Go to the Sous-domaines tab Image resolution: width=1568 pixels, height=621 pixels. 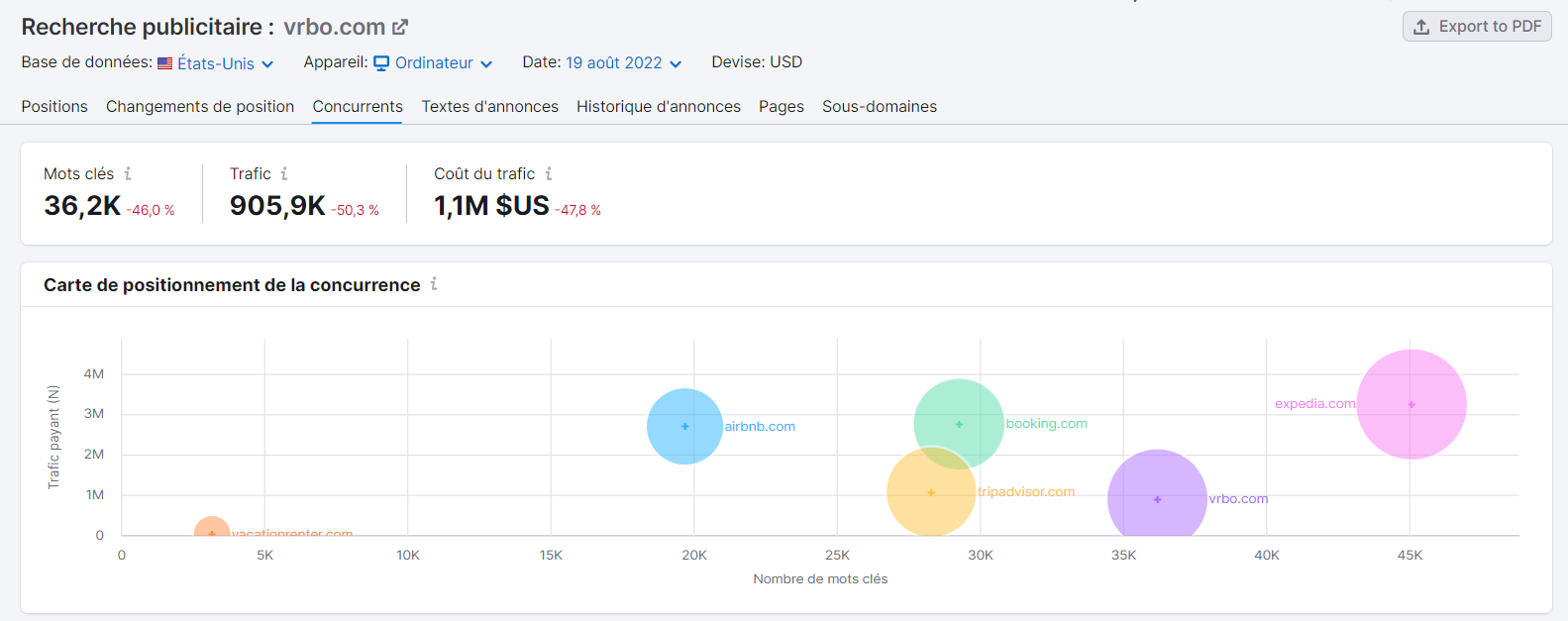tap(880, 106)
